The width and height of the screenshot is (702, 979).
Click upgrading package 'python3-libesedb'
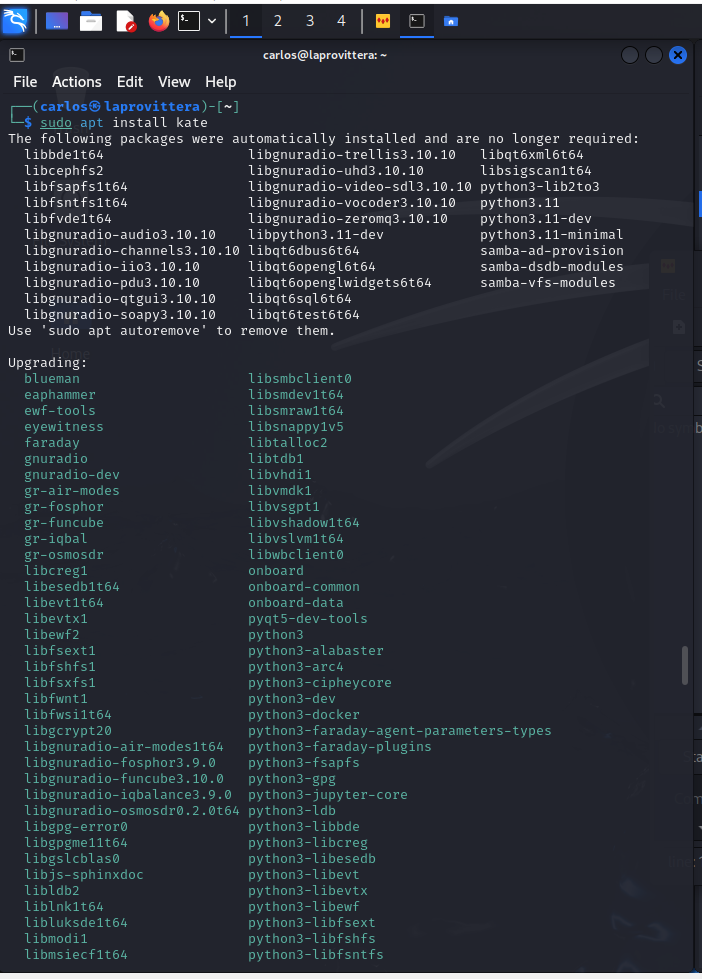[312, 858]
